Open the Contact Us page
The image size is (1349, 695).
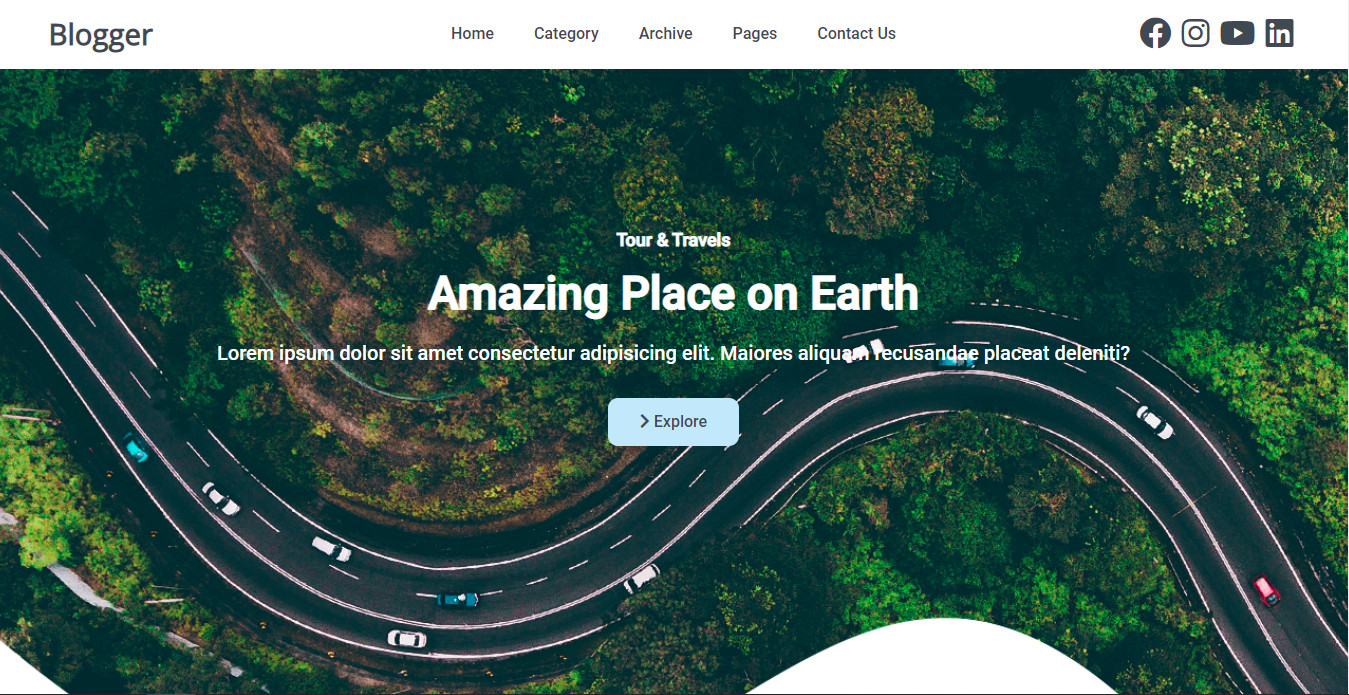pos(856,33)
